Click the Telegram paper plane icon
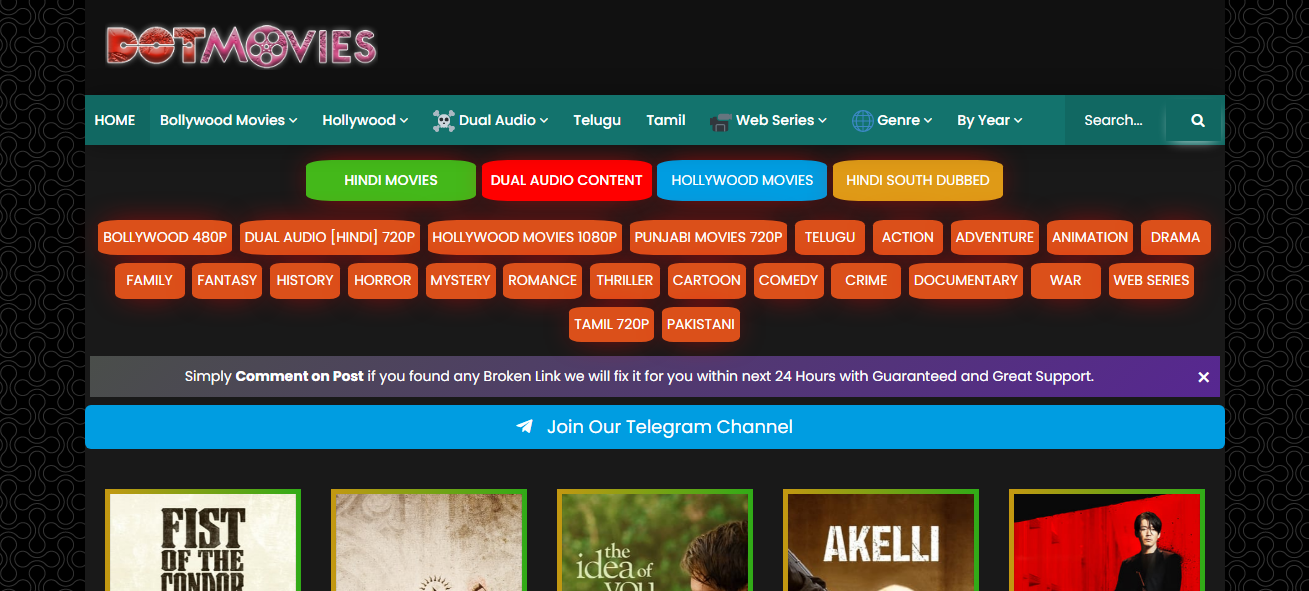 point(525,427)
